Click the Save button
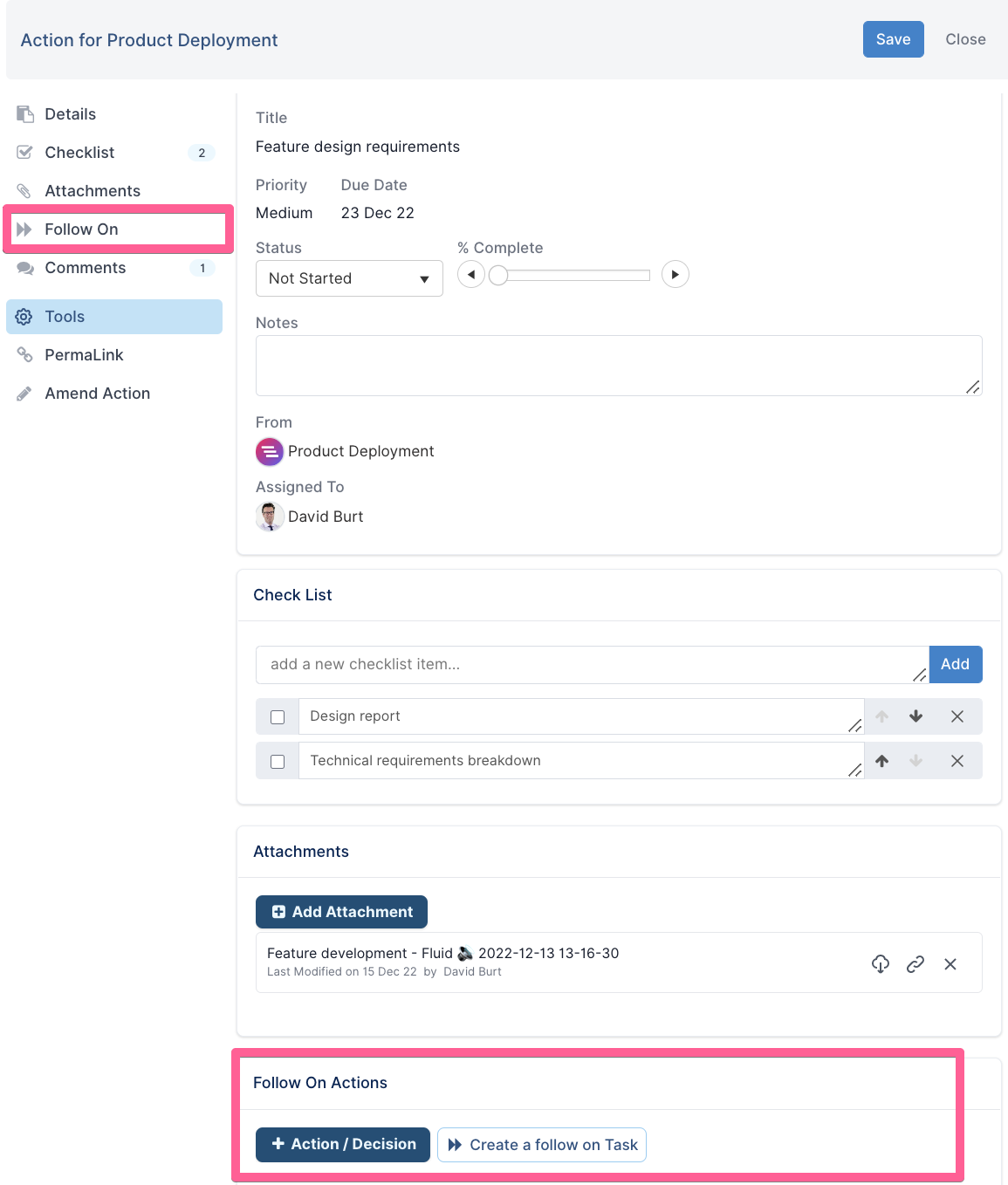 coord(893,39)
